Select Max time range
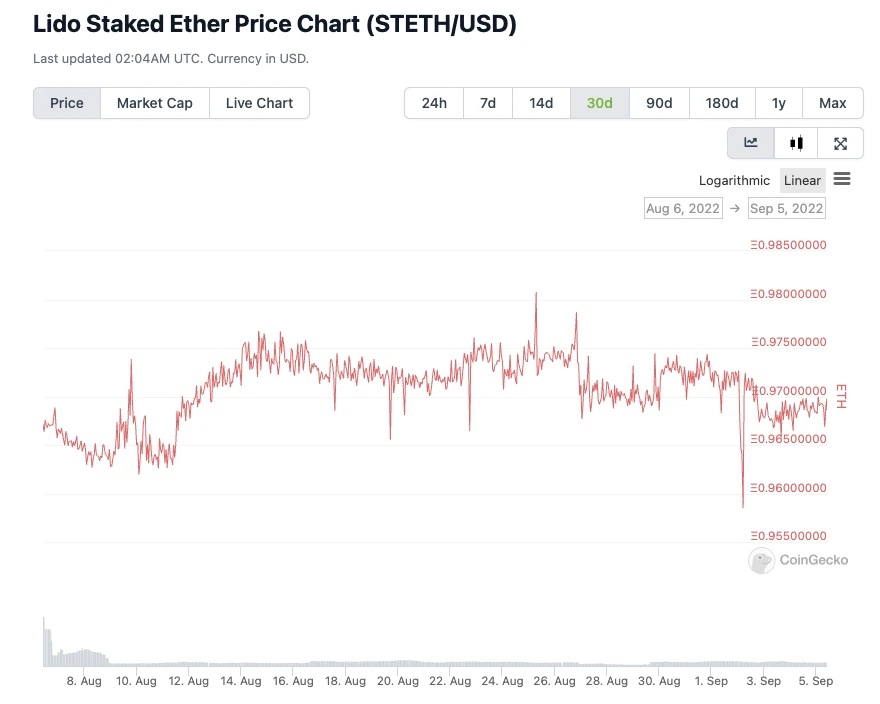 832,103
